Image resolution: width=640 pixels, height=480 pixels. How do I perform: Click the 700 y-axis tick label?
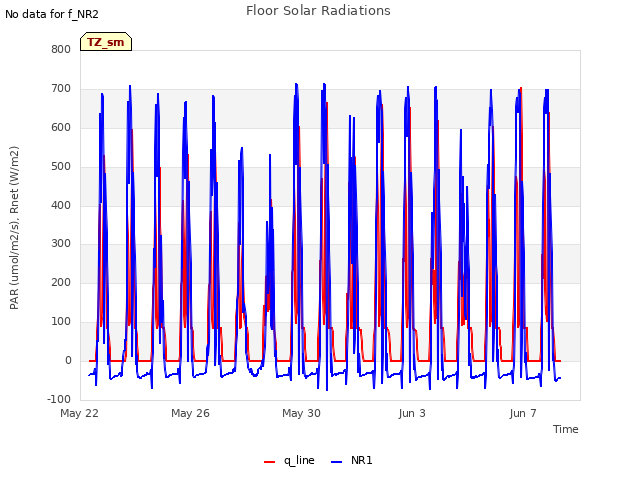(61, 89)
